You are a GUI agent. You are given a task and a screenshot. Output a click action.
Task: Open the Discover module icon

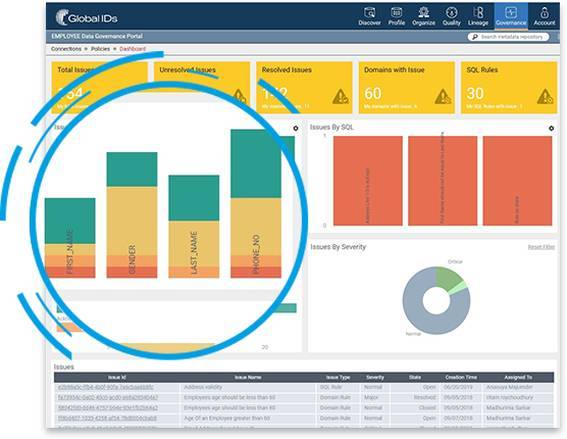pyautogui.click(x=369, y=16)
